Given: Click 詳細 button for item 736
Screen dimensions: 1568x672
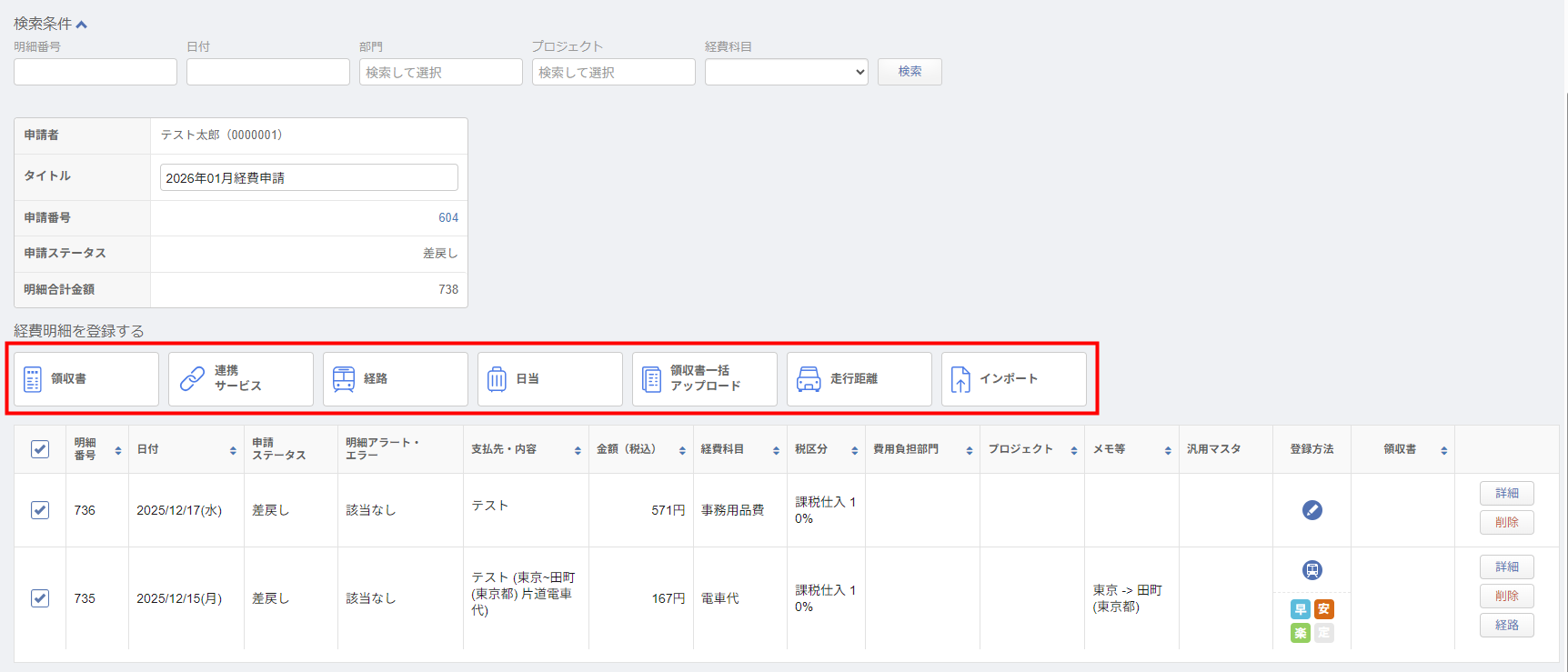Looking at the screenshot, I should click(1506, 493).
